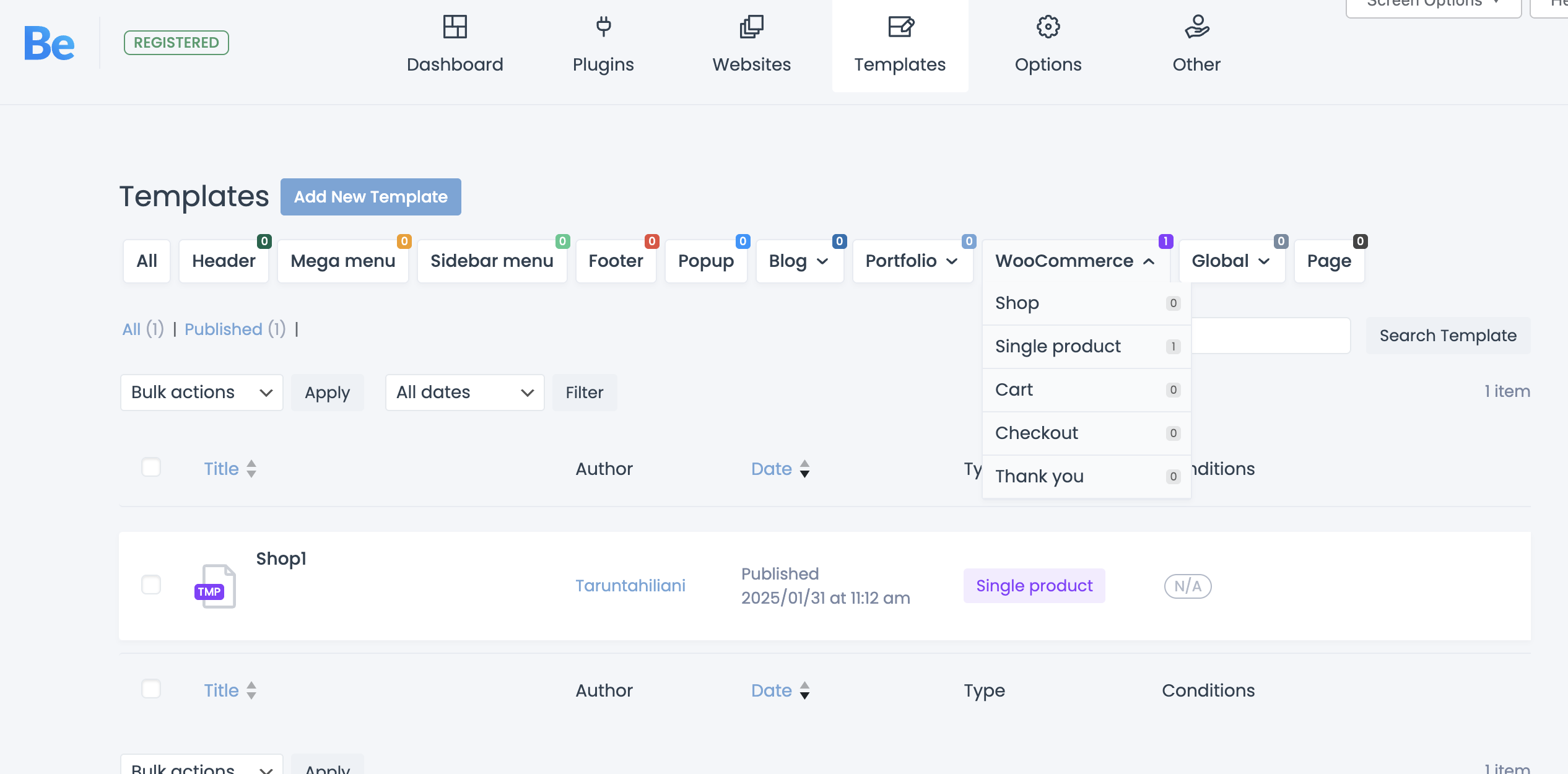Image resolution: width=1568 pixels, height=774 pixels.
Task: Open the Websites stacked-pages icon
Action: point(751,27)
